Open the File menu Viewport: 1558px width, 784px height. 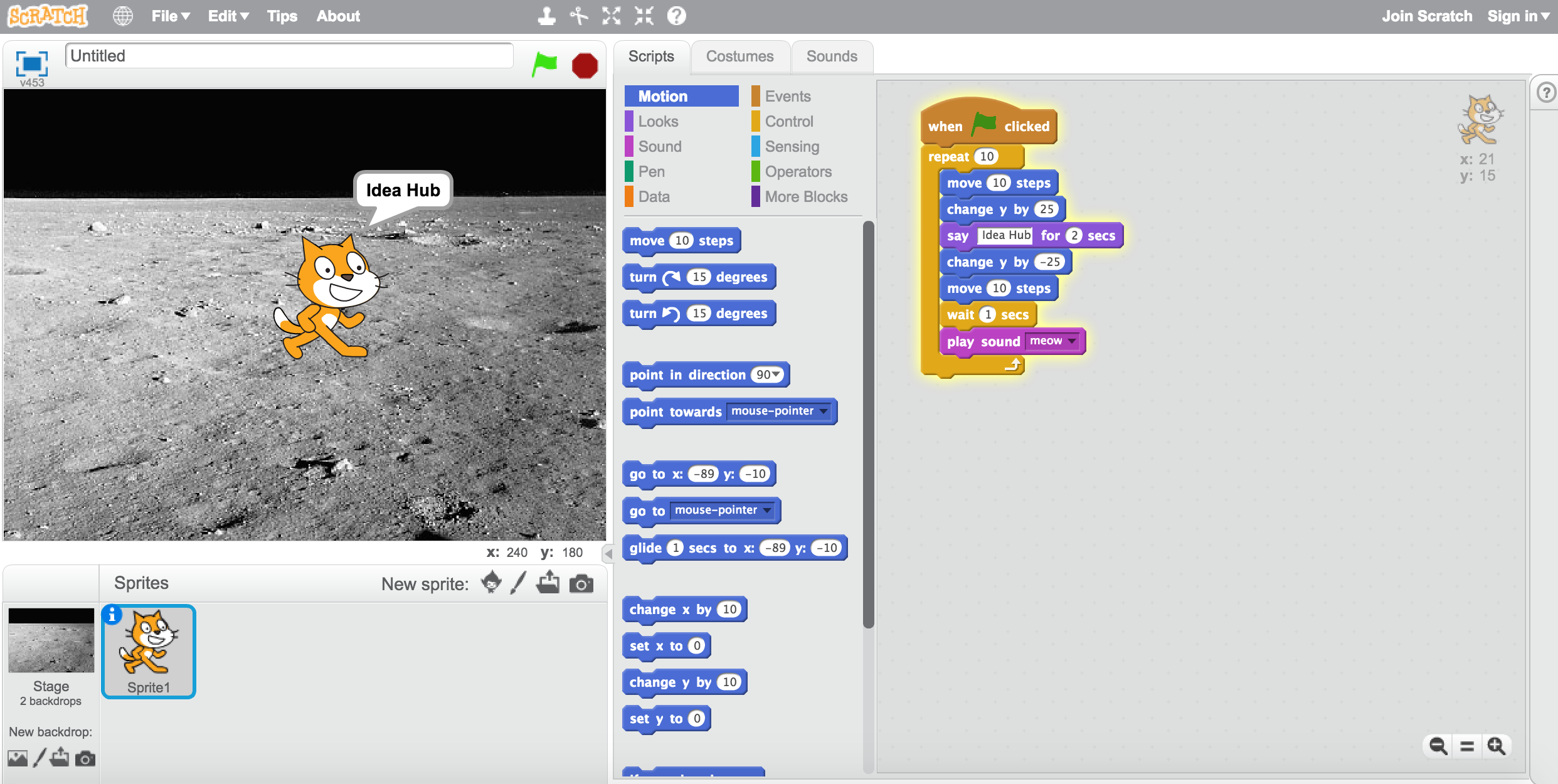[x=171, y=16]
